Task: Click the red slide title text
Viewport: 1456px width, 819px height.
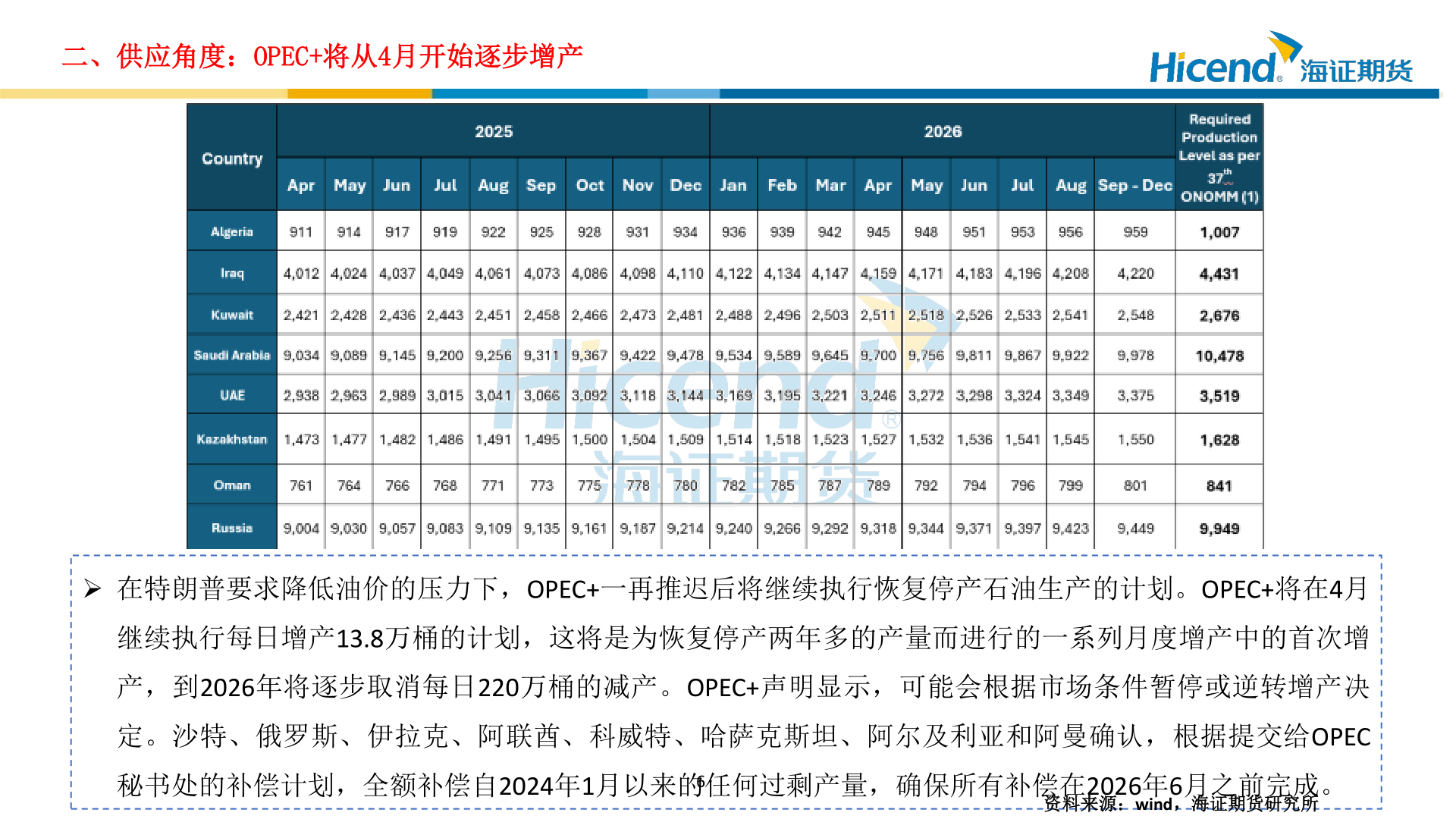Action: pyautogui.click(x=322, y=56)
